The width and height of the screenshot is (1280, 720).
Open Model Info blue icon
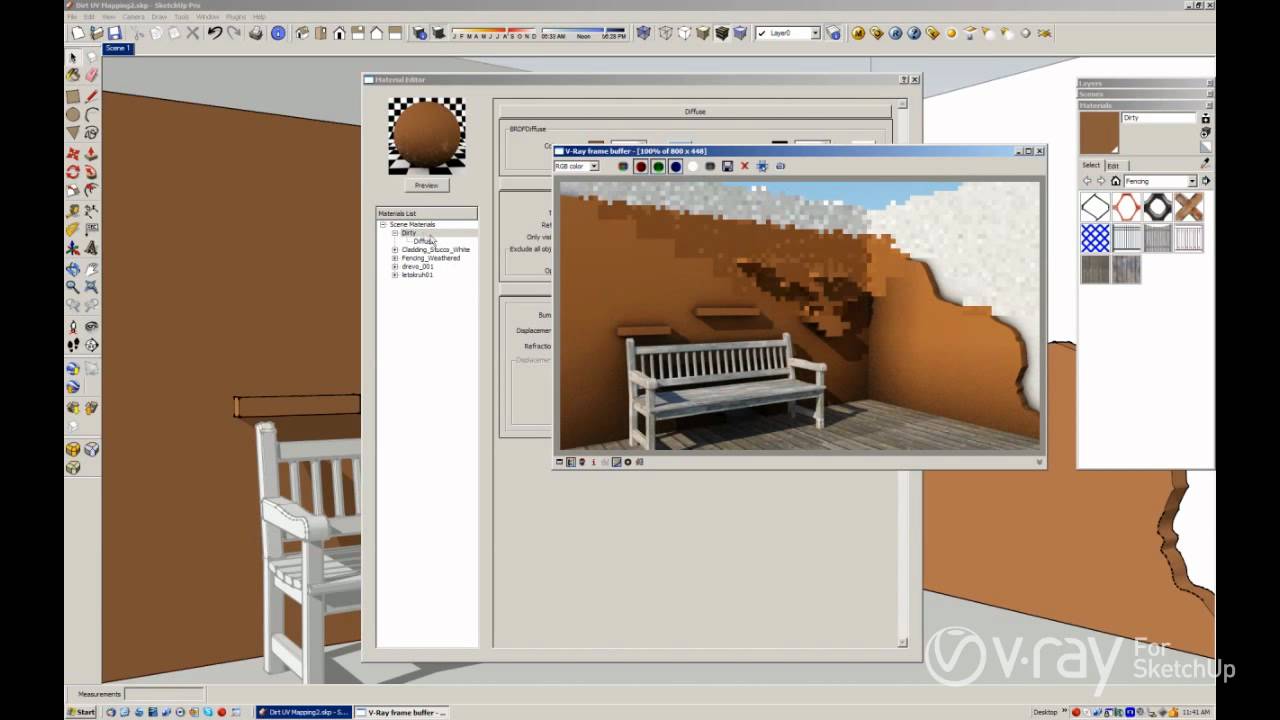coord(278,33)
